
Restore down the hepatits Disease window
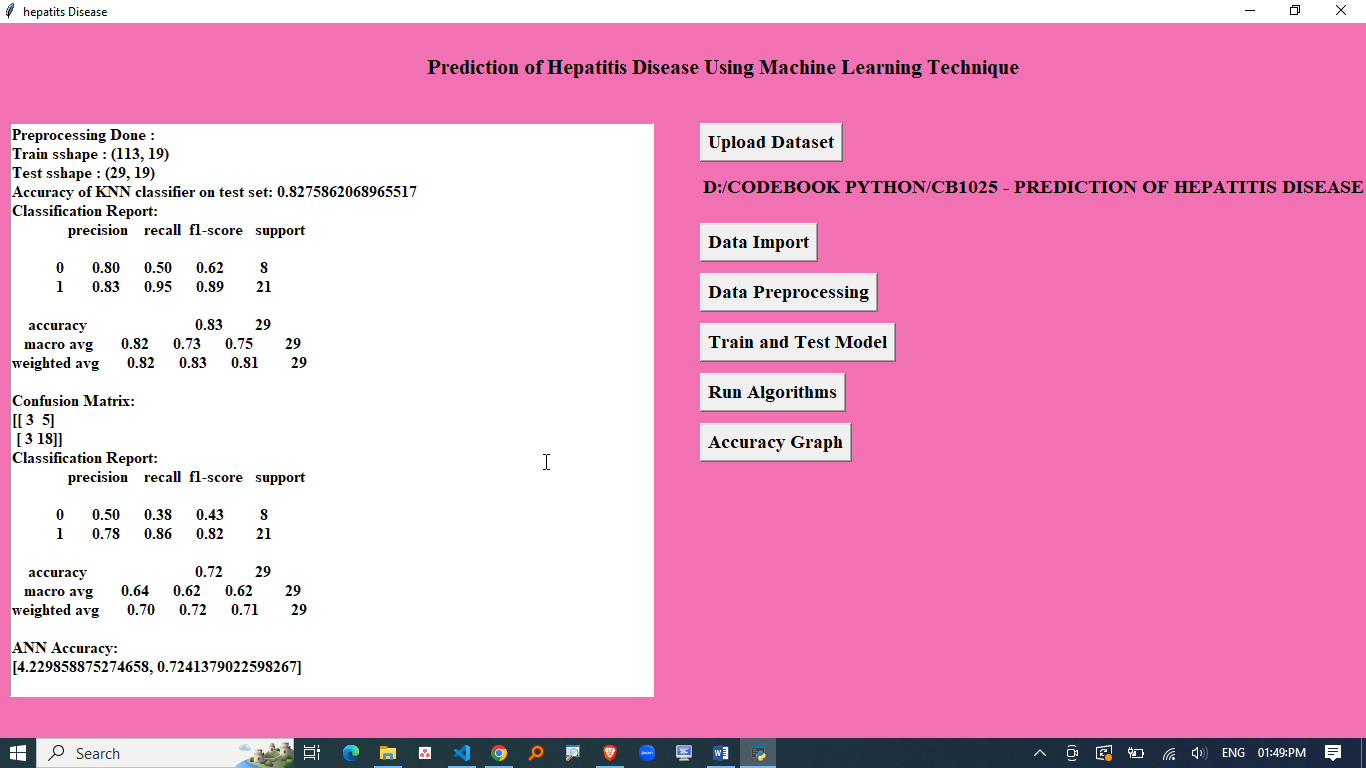click(1295, 11)
